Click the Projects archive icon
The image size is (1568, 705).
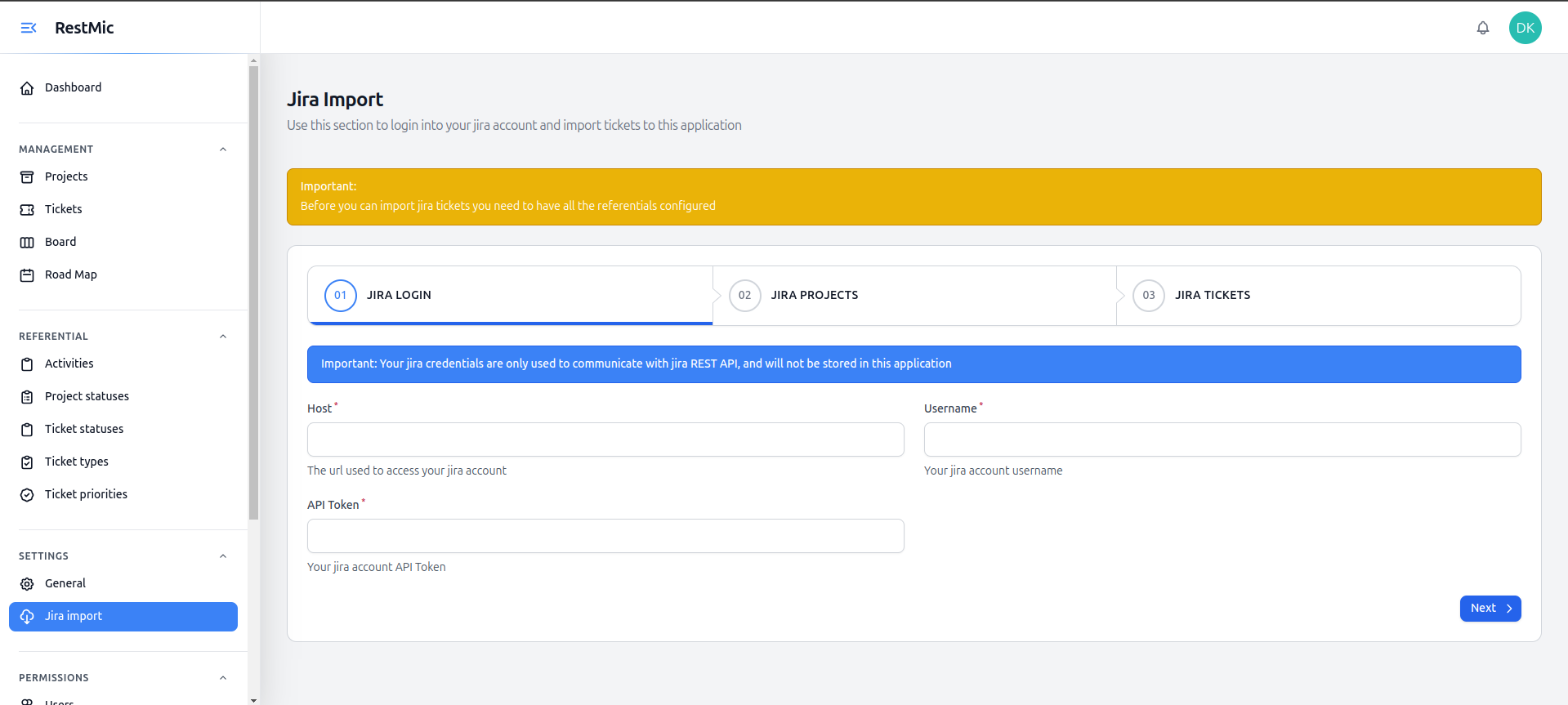click(x=27, y=177)
